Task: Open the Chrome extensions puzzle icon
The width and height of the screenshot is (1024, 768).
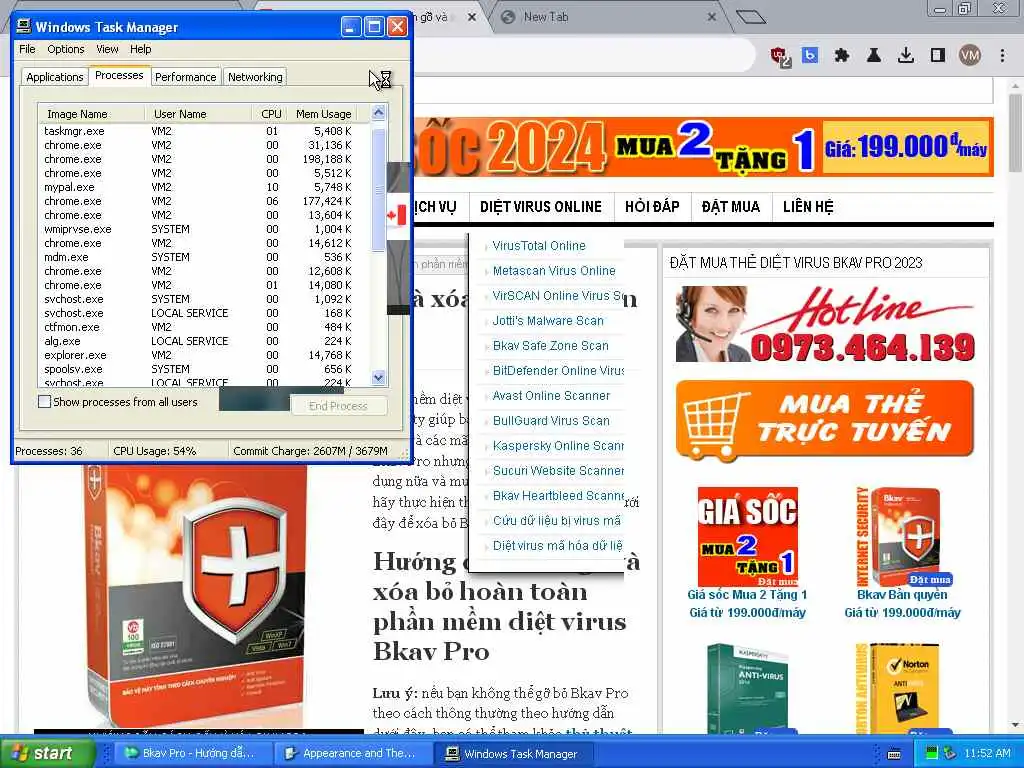Action: pos(841,56)
